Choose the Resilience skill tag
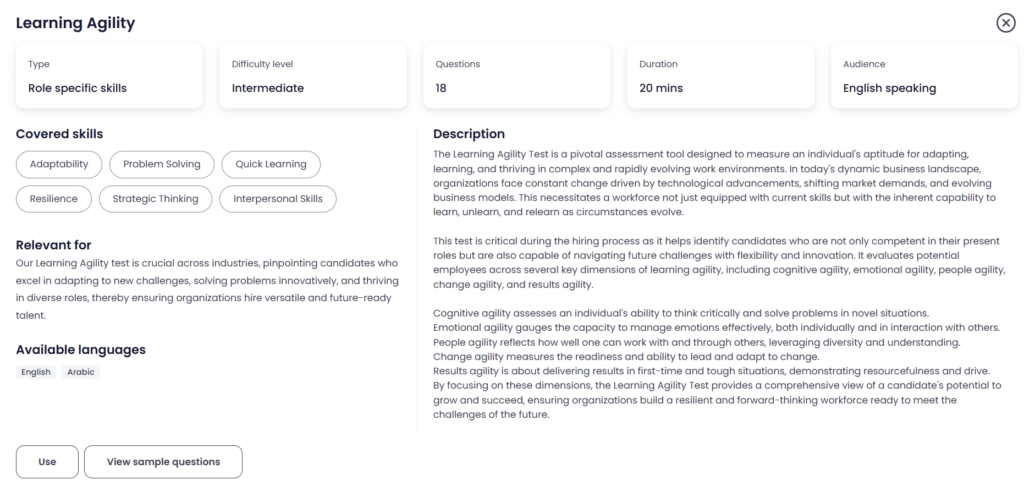 tap(54, 199)
